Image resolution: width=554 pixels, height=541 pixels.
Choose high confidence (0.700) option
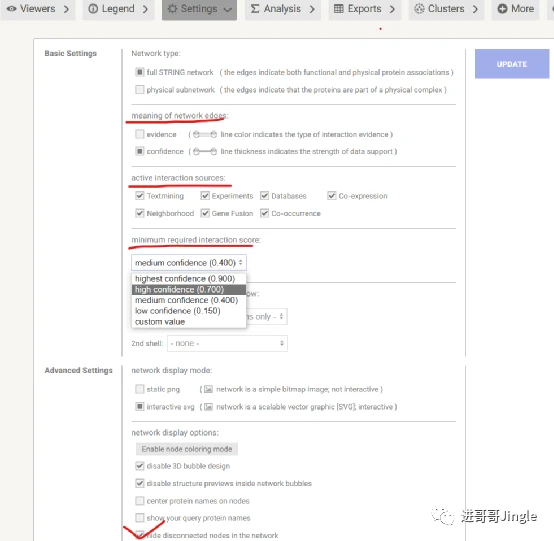189,289
